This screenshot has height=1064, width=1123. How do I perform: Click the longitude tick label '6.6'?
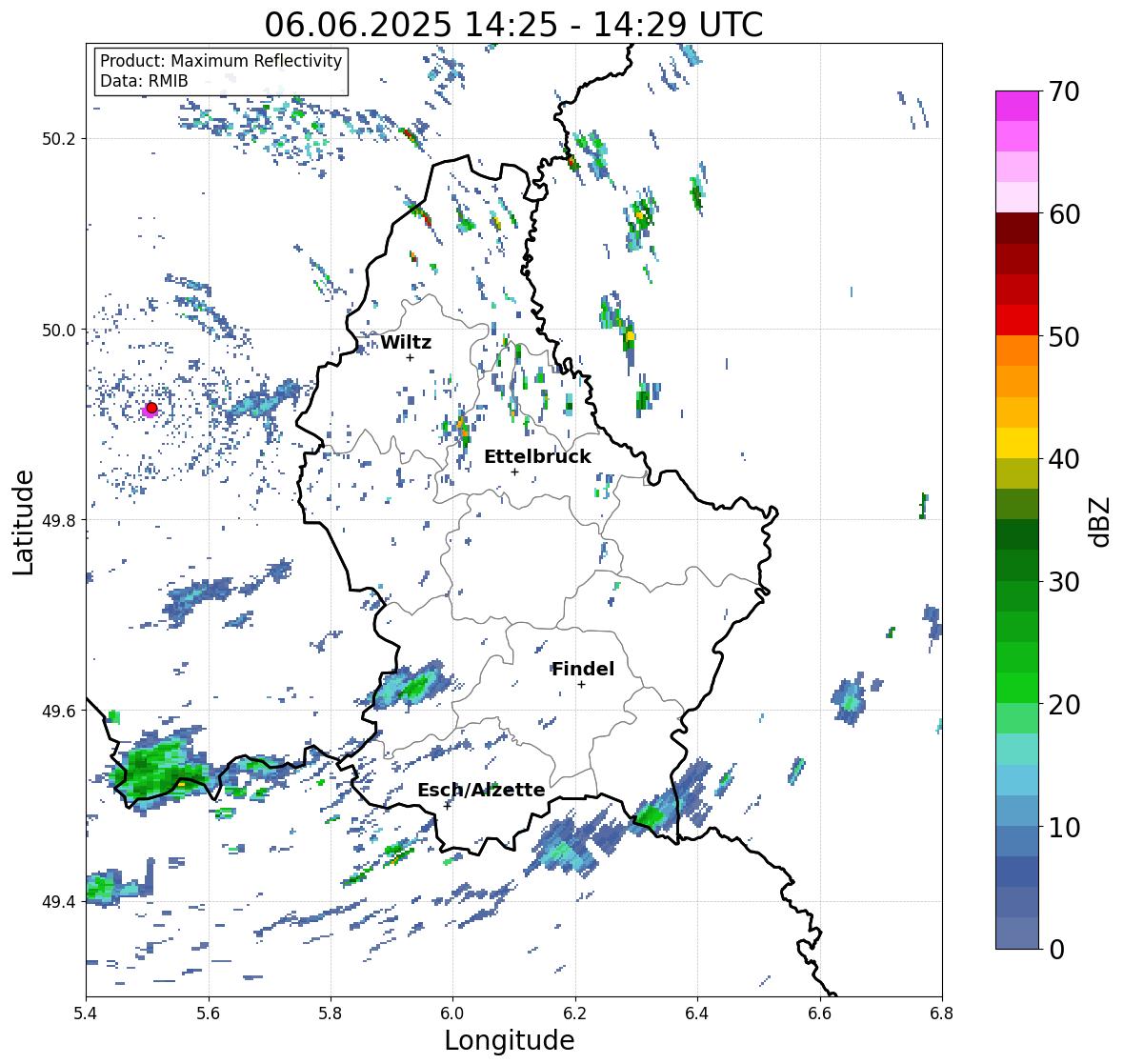coord(819,1014)
